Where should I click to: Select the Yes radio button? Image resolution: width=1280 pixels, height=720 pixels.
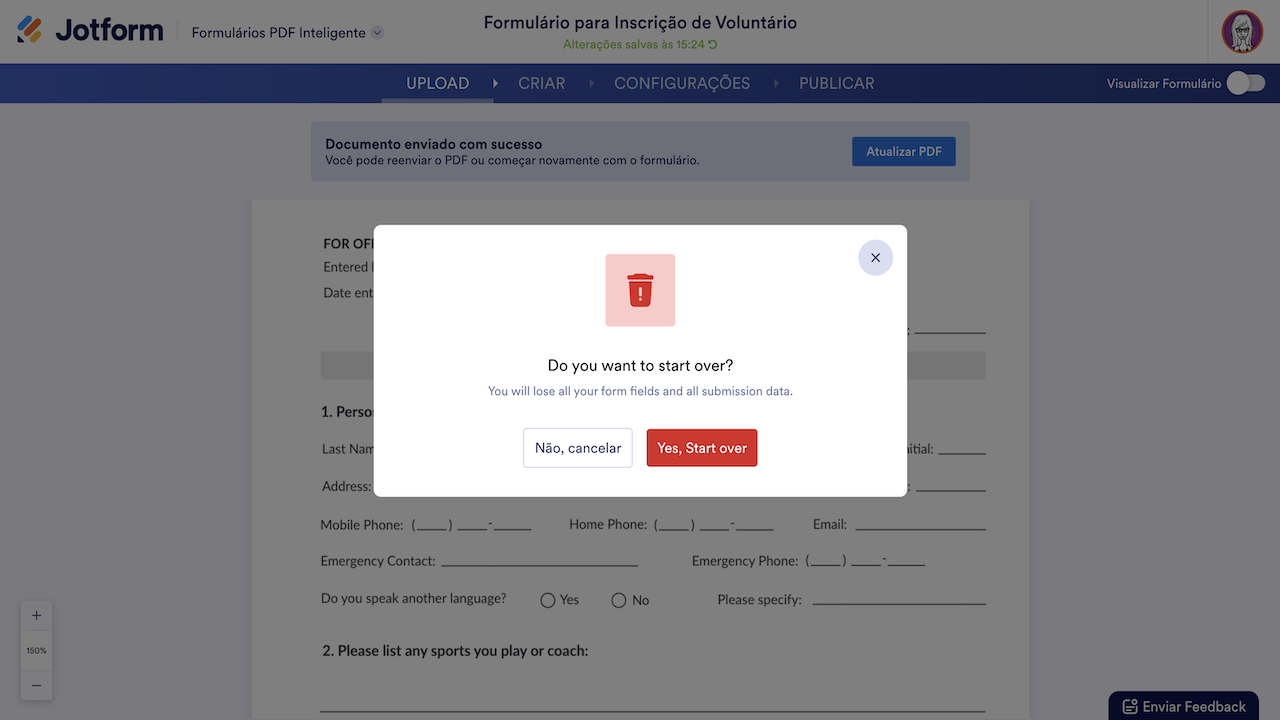point(548,600)
